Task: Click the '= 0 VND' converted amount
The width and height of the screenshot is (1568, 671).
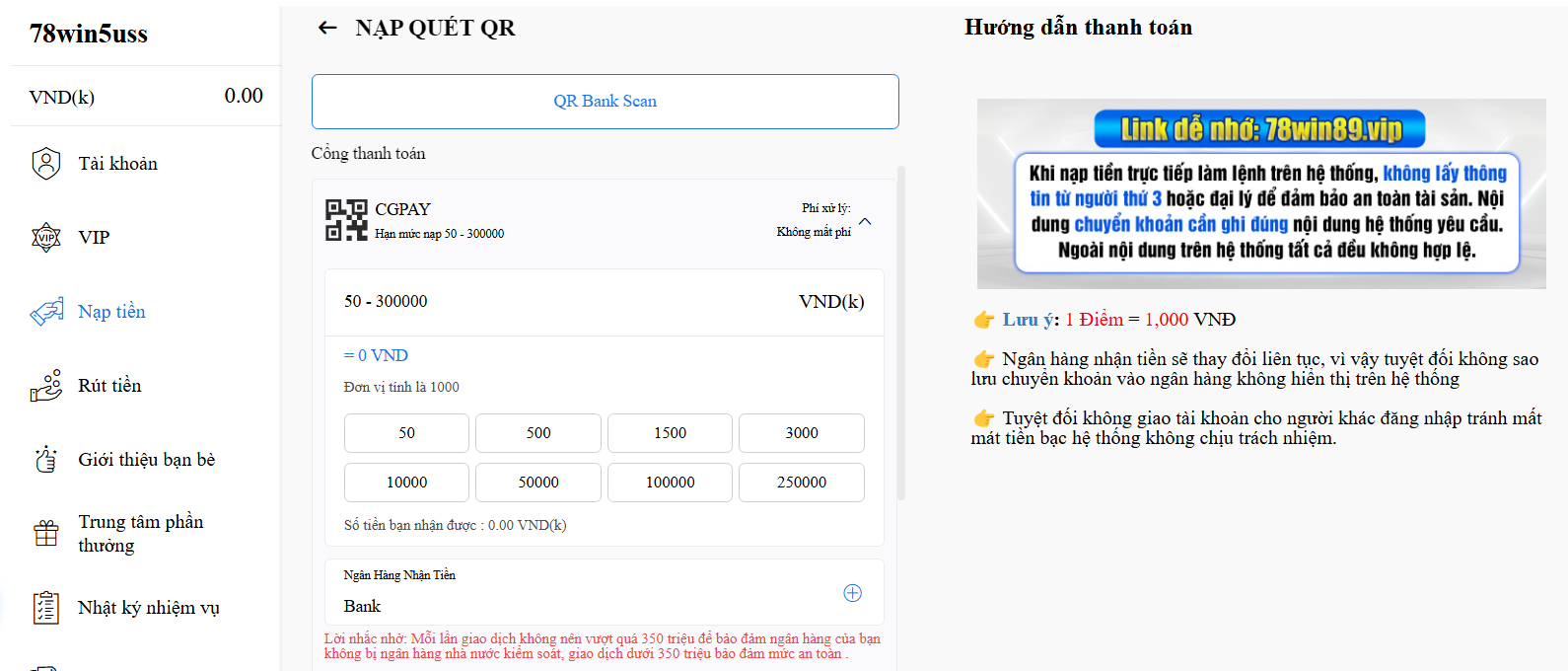Action: [x=376, y=355]
